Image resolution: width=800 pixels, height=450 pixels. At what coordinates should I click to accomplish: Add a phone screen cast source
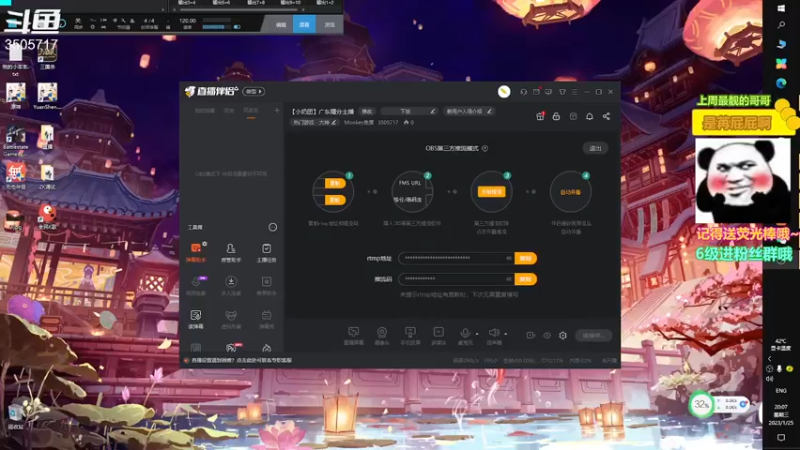coord(410,336)
